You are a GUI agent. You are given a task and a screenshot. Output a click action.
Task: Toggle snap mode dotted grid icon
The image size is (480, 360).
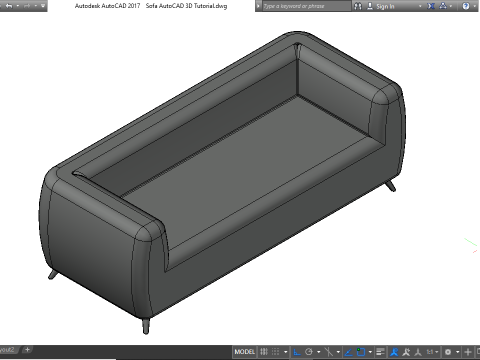point(275,352)
